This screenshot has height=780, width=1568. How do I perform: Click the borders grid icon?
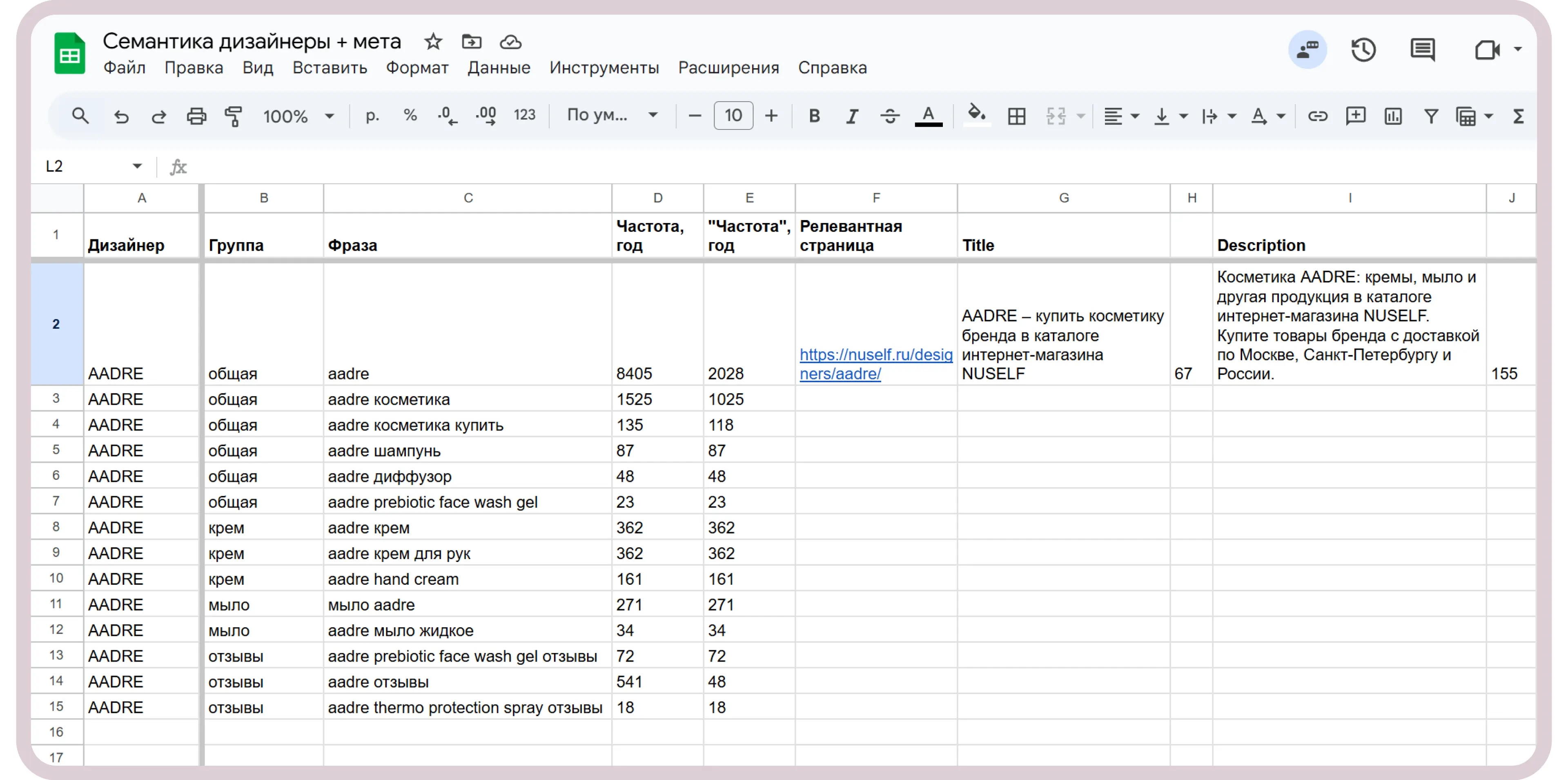(x=1016, y=116)
